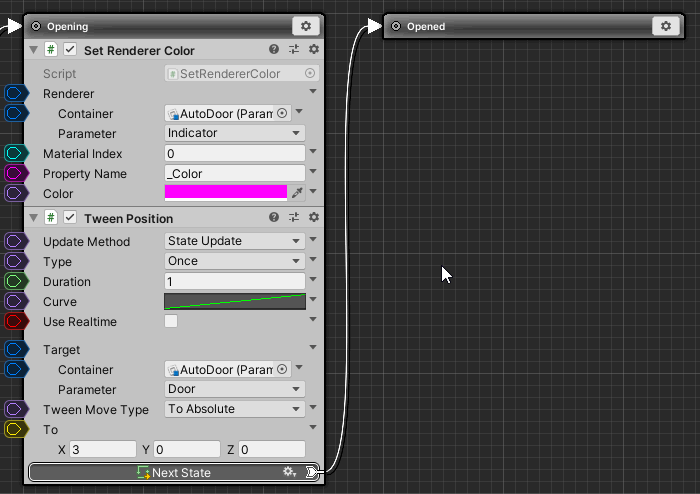
Task: Click the Next State output connector
Action: (x=312, y=472)
